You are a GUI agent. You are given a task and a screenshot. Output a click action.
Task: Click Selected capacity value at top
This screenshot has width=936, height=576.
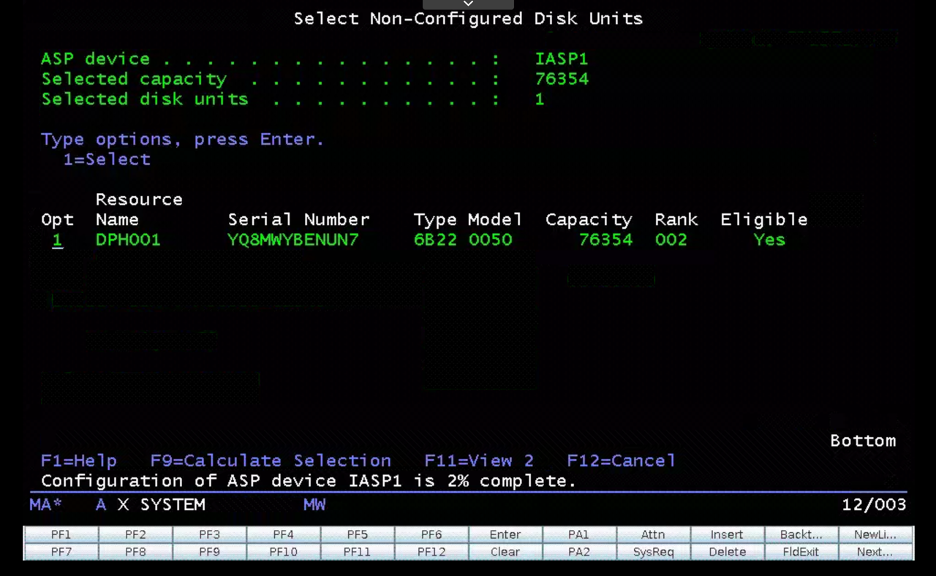pos(562,79)
